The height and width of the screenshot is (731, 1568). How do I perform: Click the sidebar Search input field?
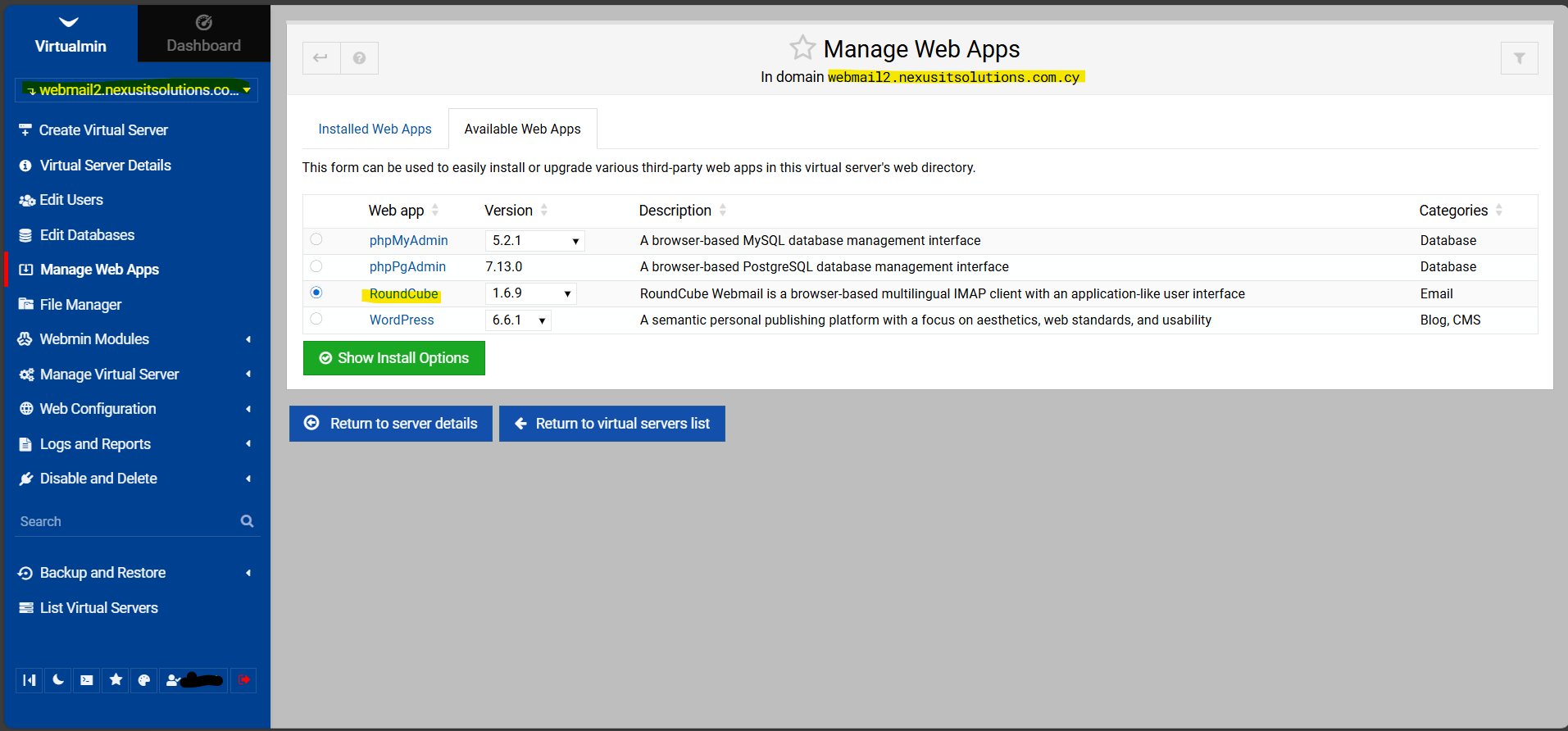click(127, 521)
